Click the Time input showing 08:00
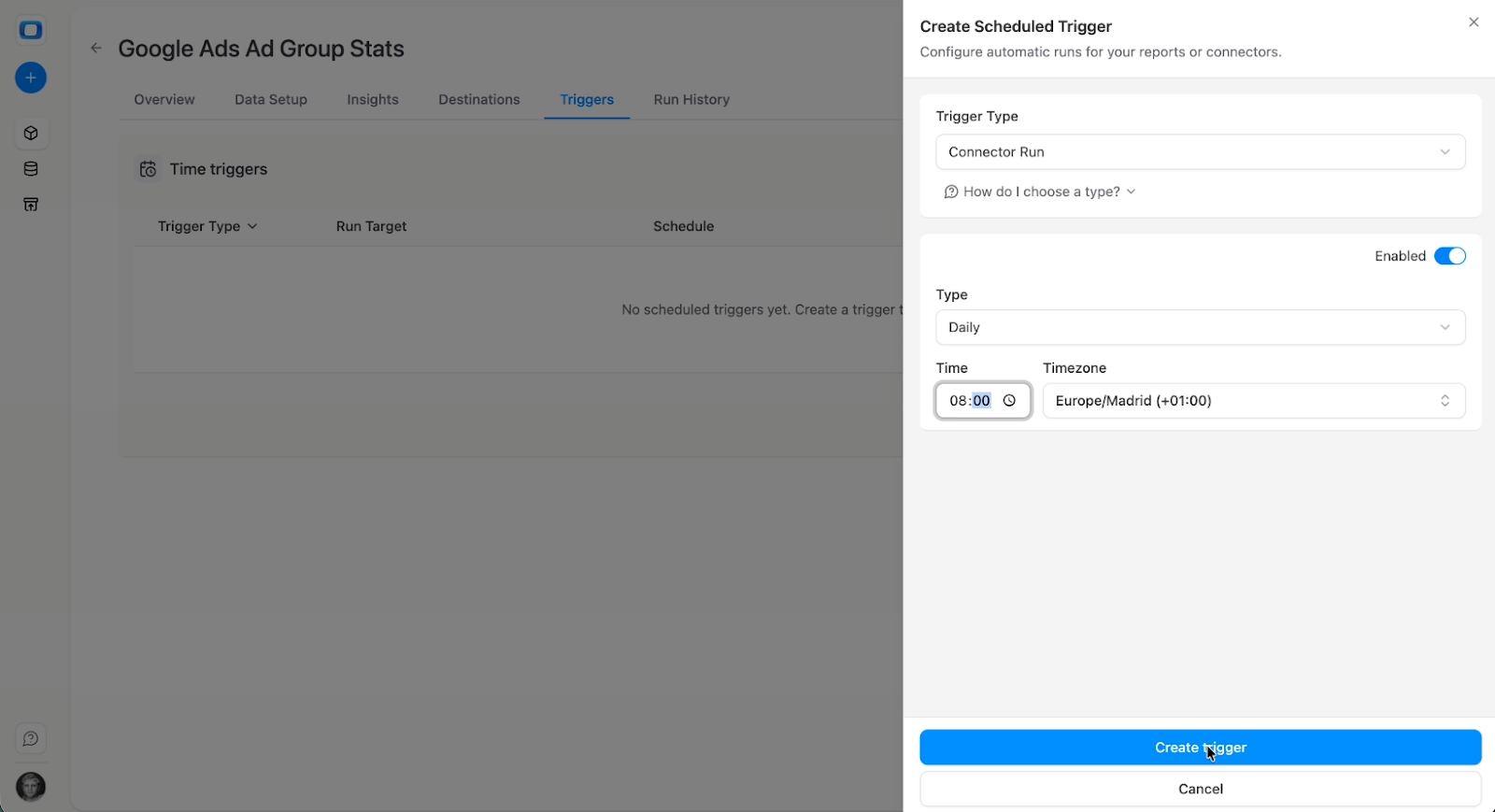This screenshot has height=812, width=1495. [x=983, y=401]
